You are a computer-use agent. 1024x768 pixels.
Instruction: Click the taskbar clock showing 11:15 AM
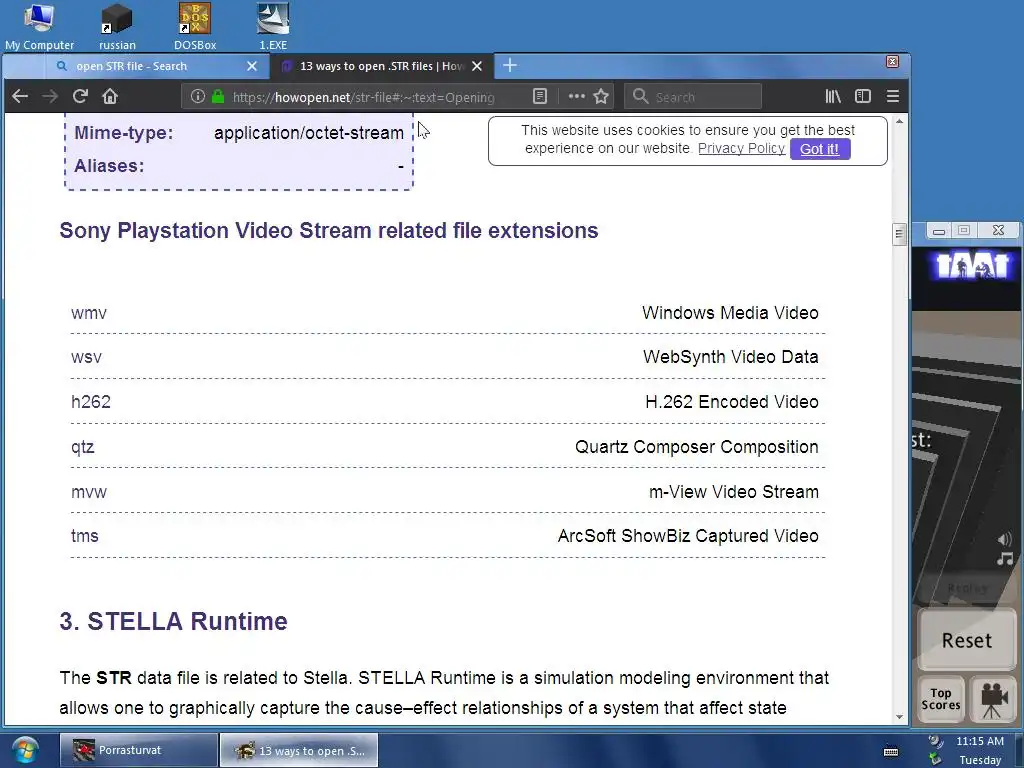[980, 741]
